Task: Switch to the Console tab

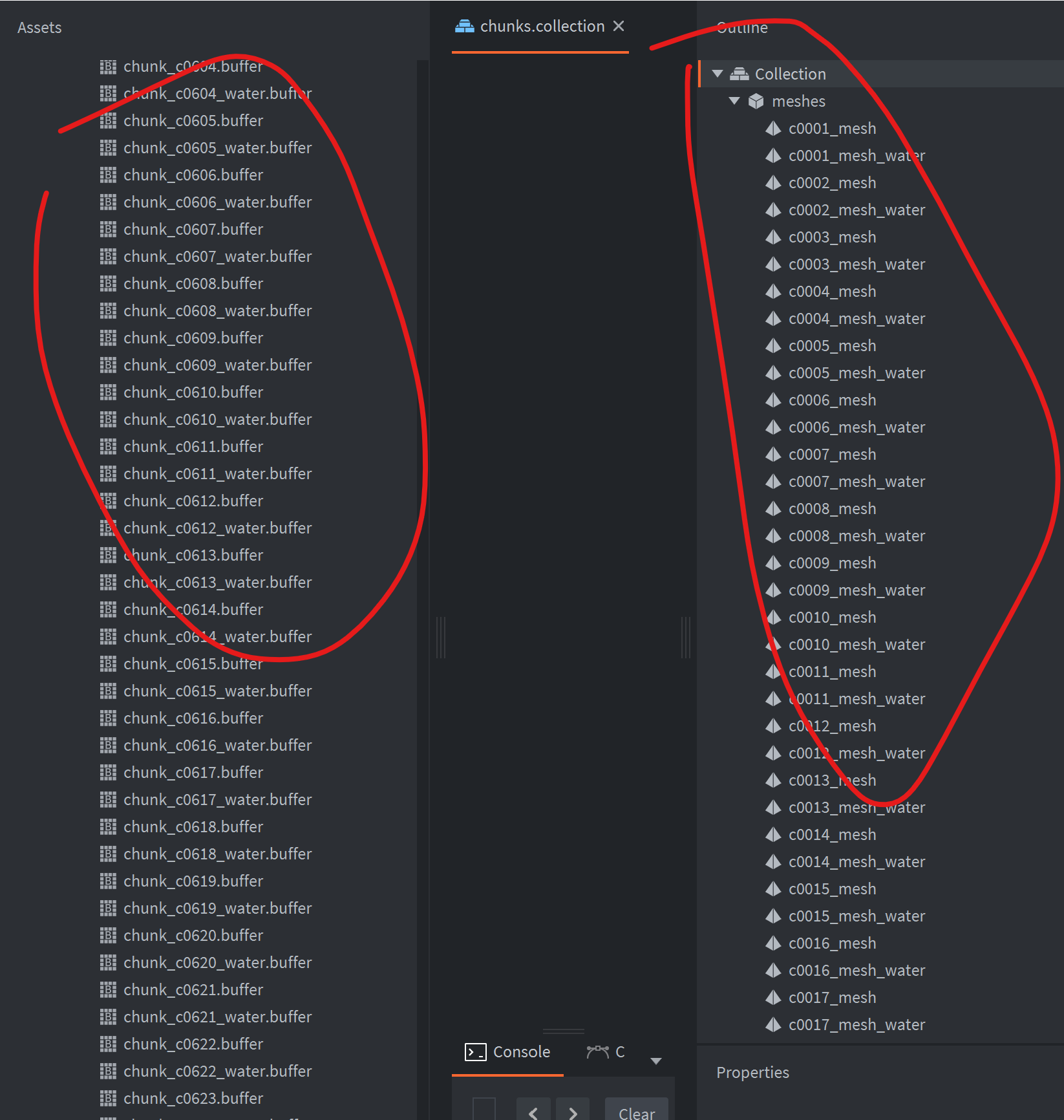Action: coord(521,1051)
